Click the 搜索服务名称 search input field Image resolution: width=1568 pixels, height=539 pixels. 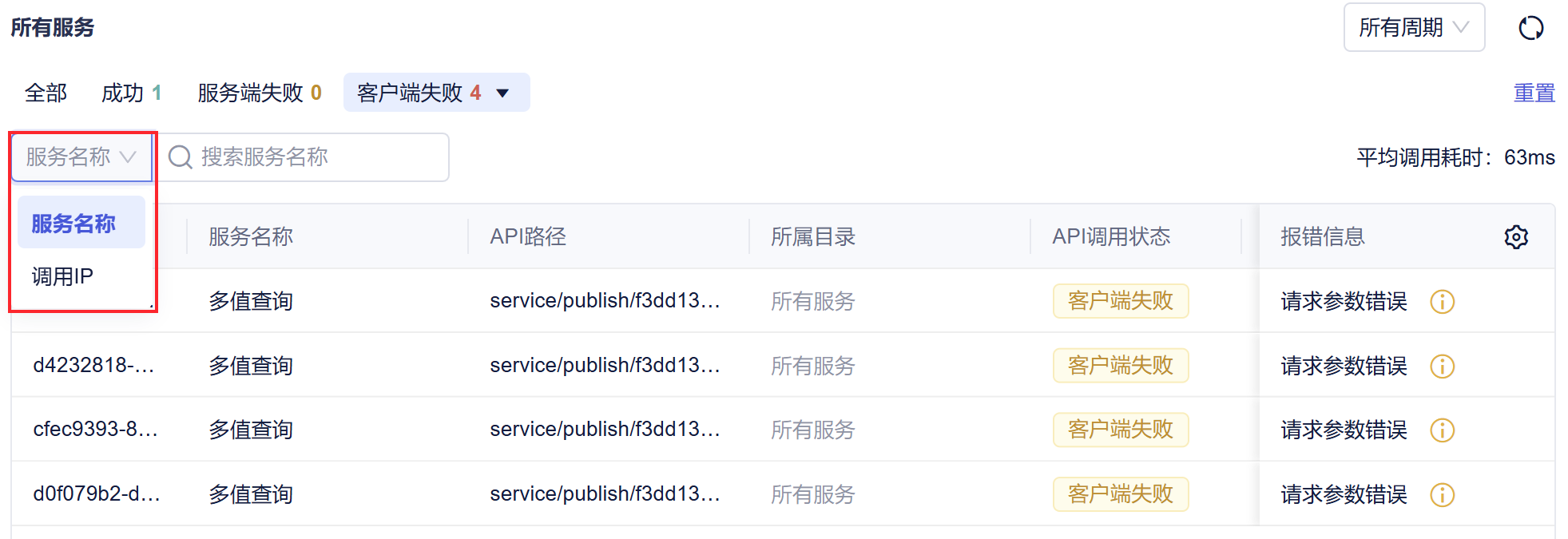pyautogui.click(x=304, y=157)
